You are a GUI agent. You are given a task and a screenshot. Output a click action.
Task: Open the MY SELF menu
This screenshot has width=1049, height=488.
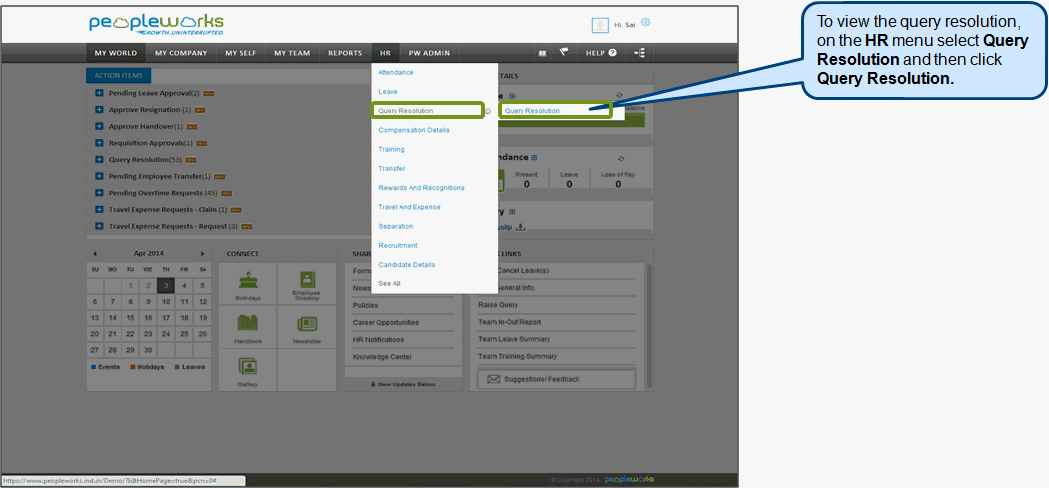point(240,53)
